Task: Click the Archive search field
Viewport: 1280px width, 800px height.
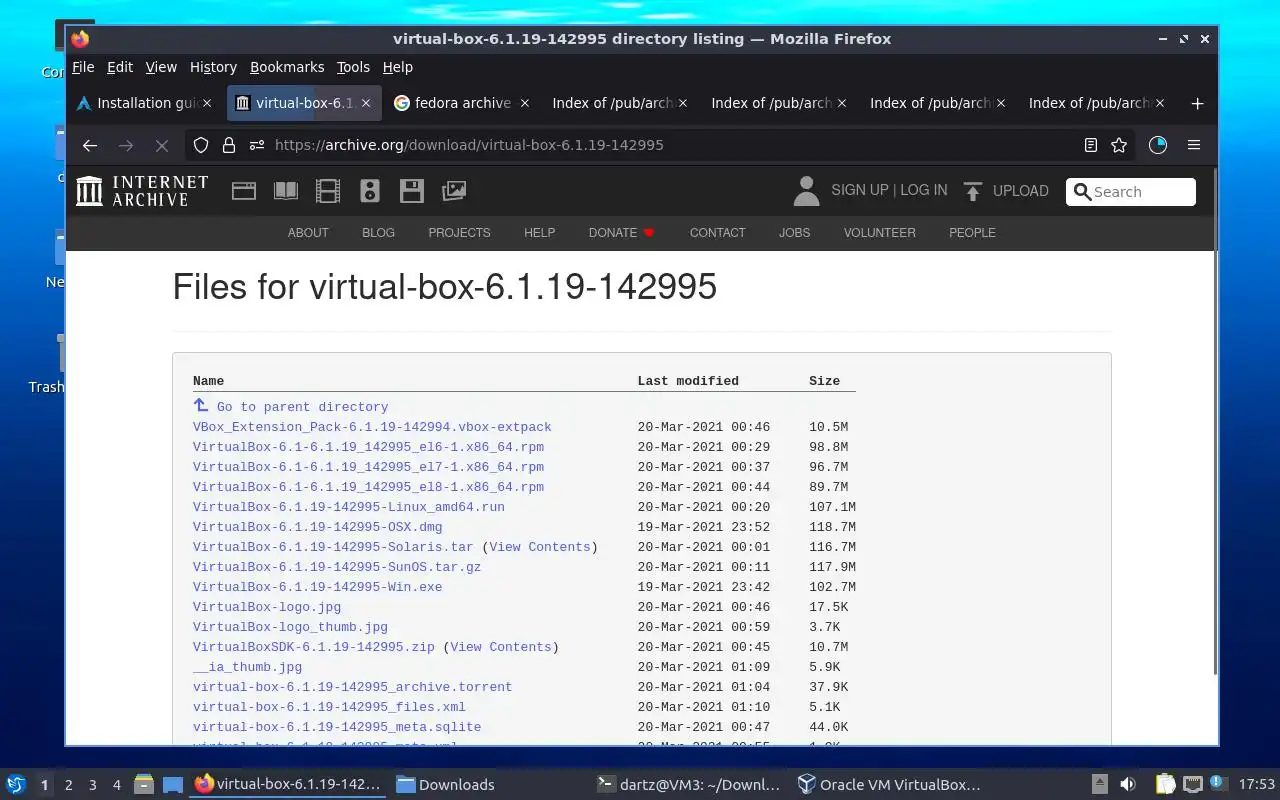Action: [x=1131, y=192]
